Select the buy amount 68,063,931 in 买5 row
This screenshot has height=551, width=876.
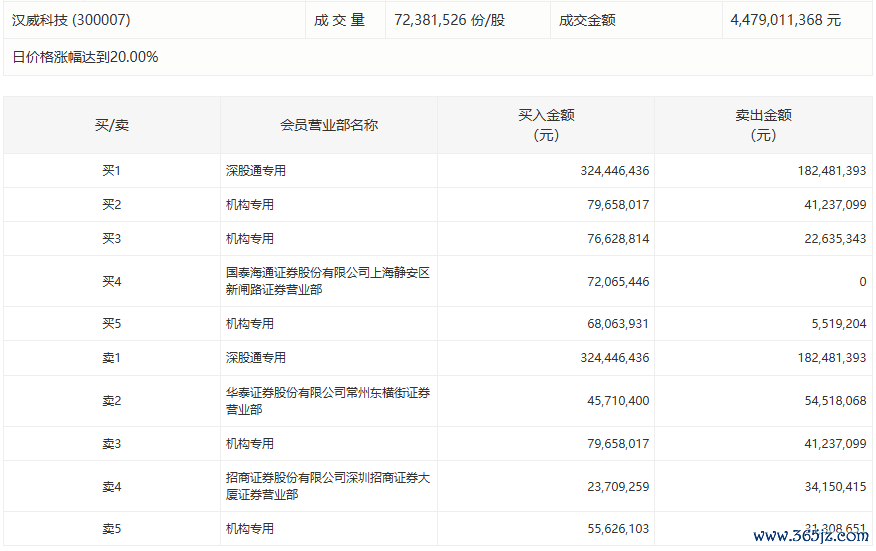pyautogui.click(x=614, y=324)
